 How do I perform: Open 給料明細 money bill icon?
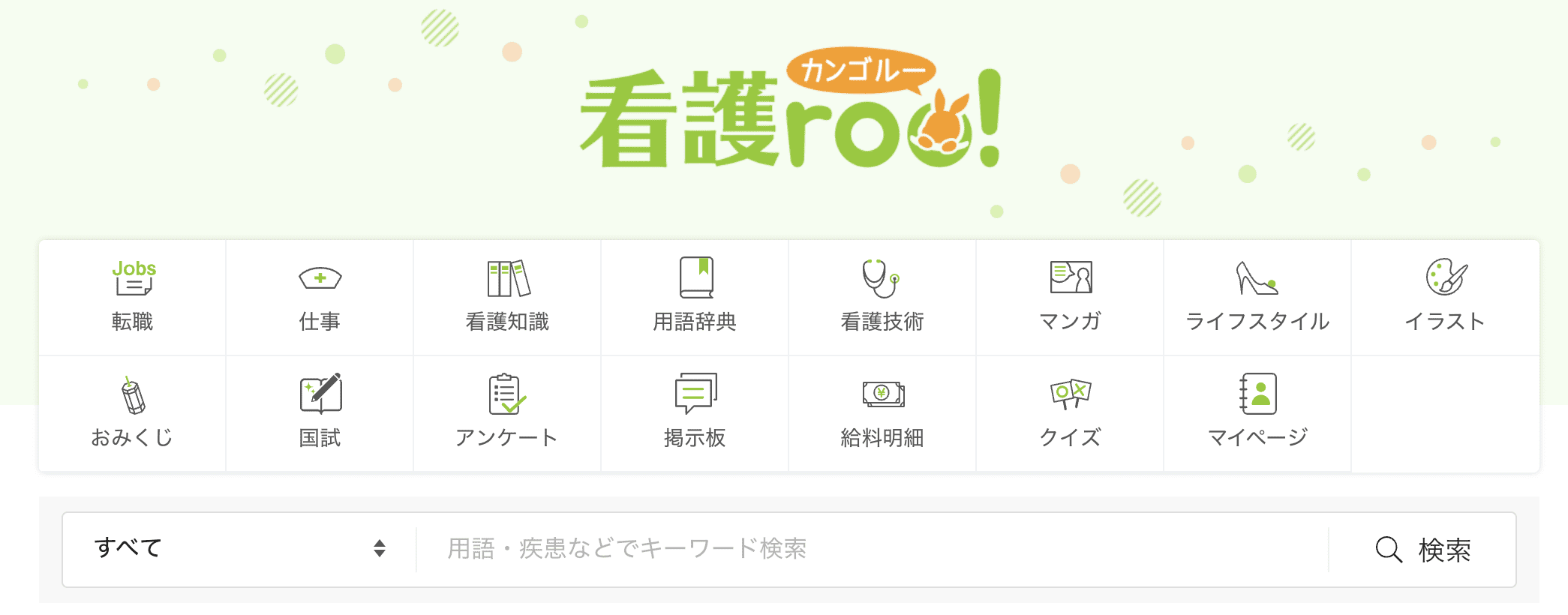coord(883,394)
